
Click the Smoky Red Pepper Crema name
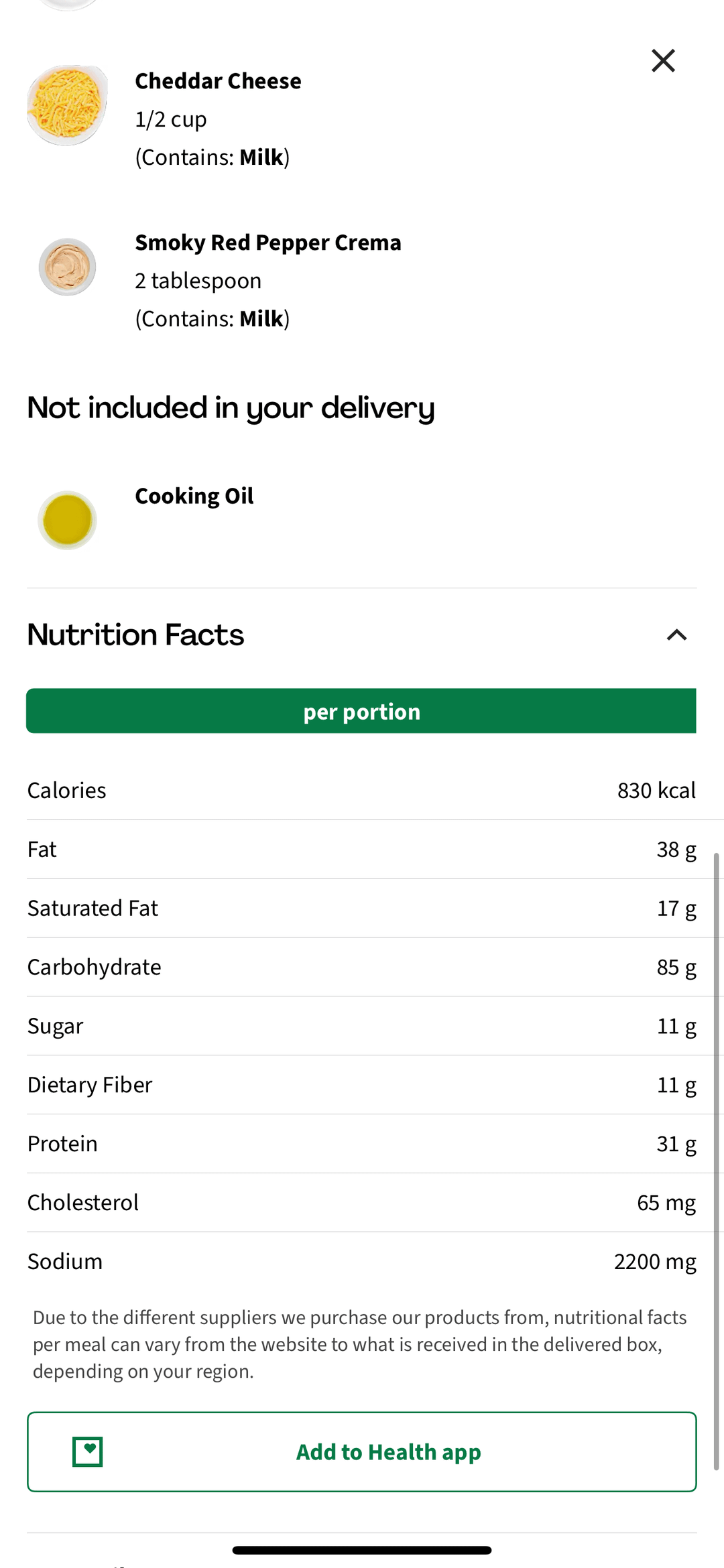(267, 243)
